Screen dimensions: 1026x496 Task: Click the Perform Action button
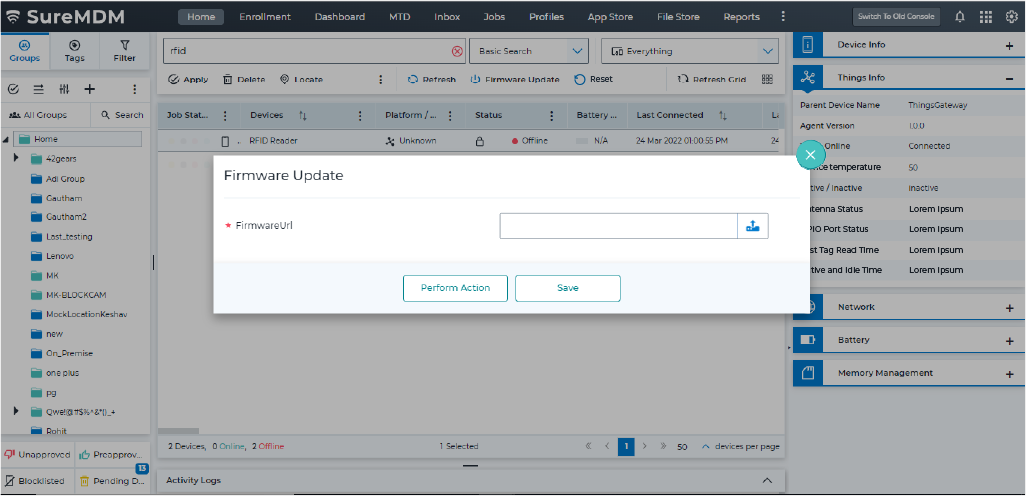point(455,288)
